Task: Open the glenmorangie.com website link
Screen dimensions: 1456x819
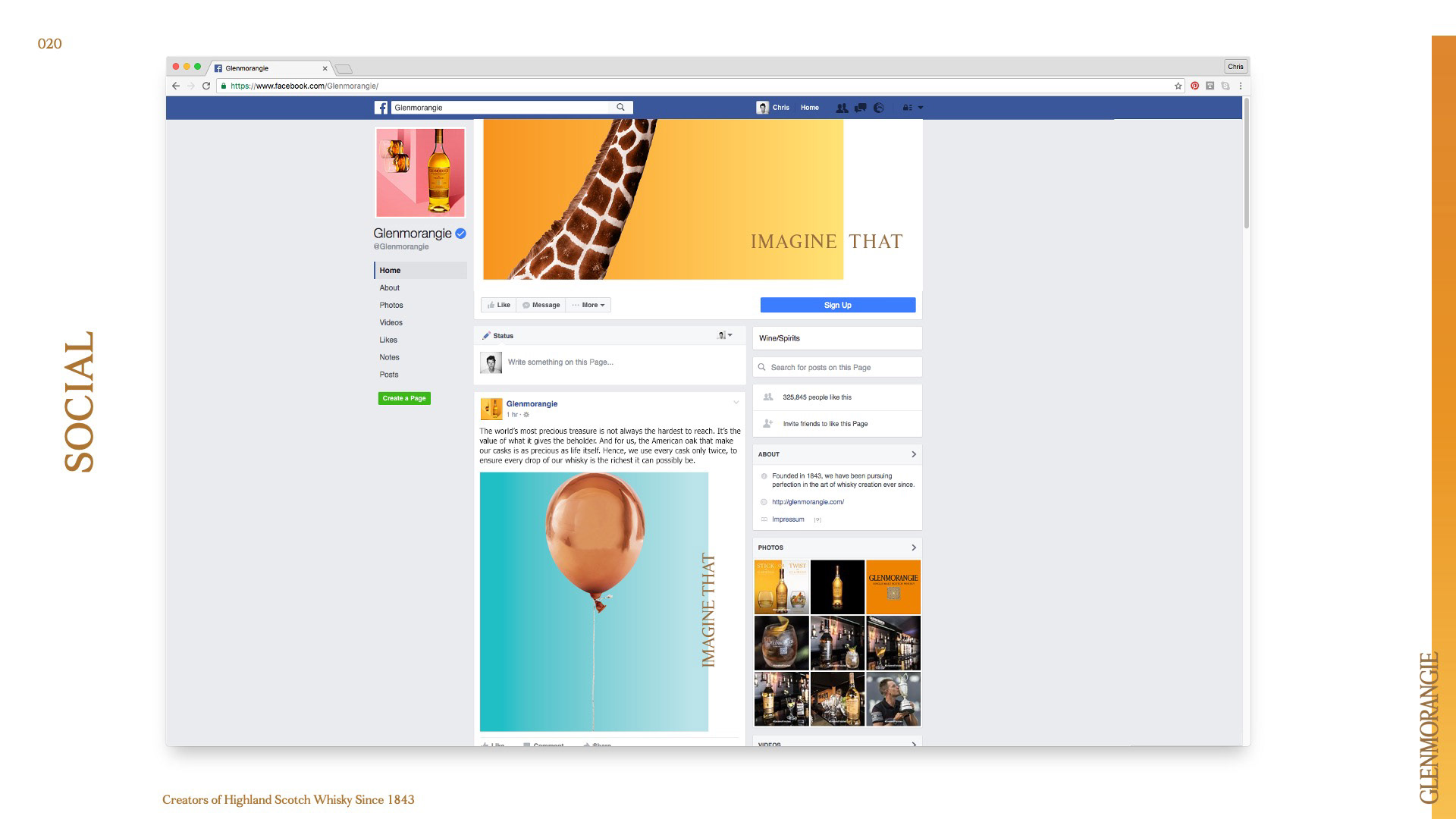Action: pos(808,502)
